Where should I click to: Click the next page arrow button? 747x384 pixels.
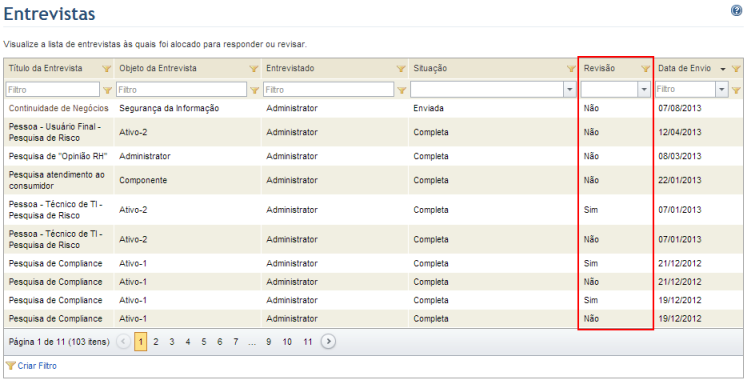[x=328, y=342]
